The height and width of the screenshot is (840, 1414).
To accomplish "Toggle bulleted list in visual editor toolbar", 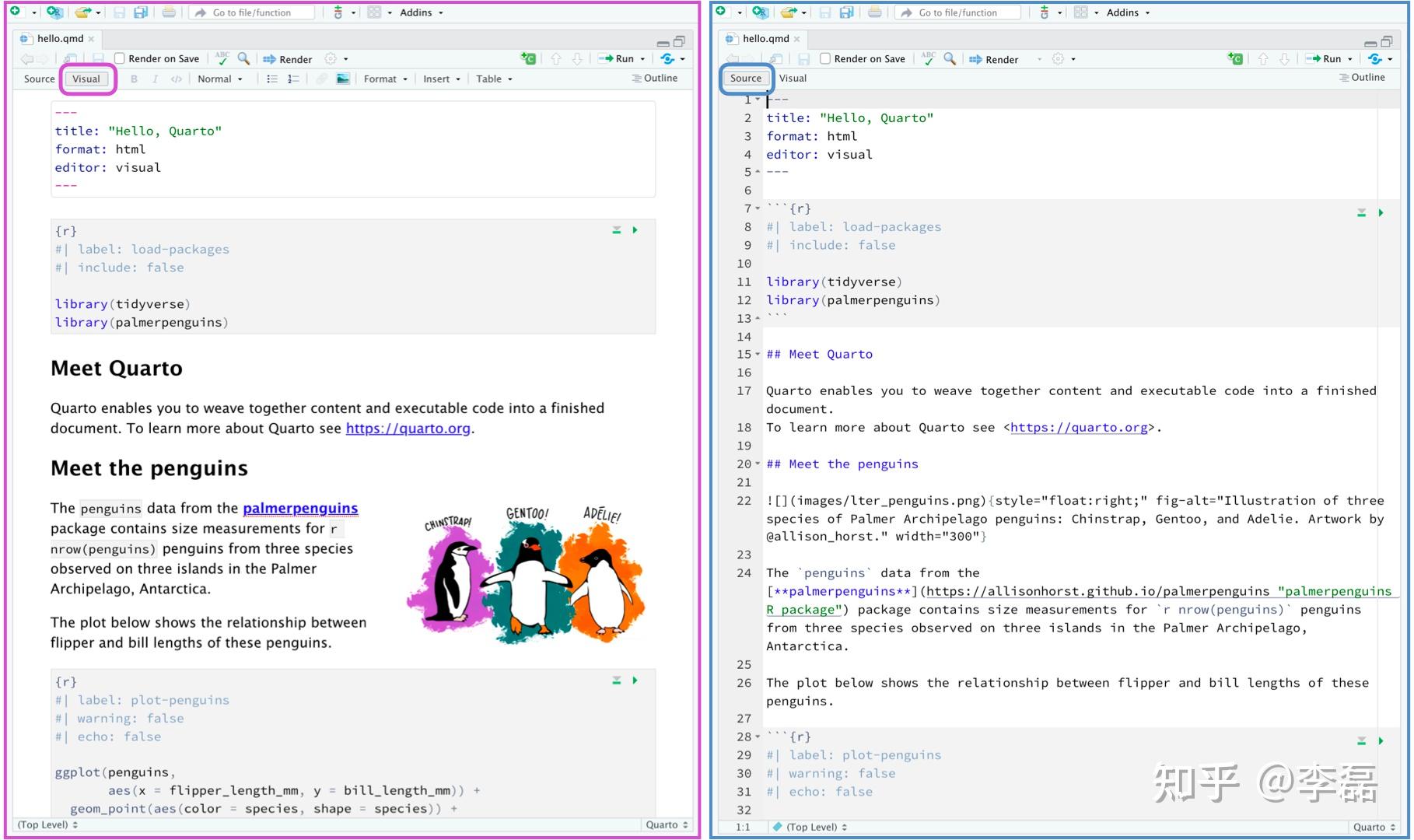I will tap(271, 79).
